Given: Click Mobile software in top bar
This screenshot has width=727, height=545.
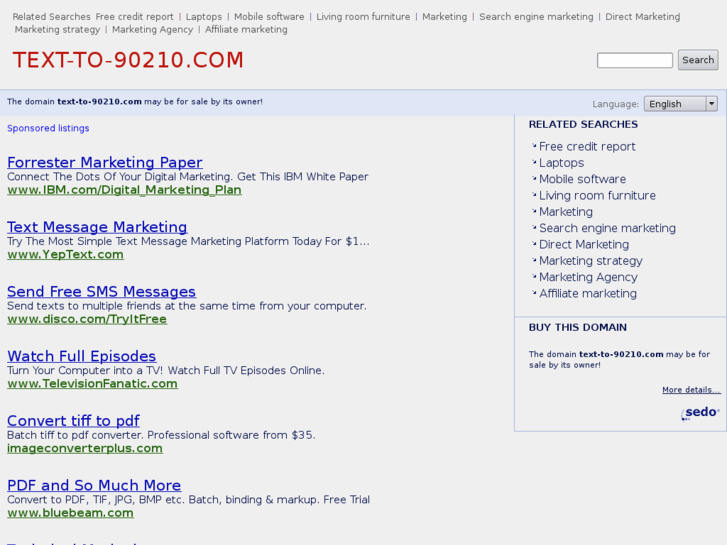Looking at the screenshot, I should tap(269, 17).
